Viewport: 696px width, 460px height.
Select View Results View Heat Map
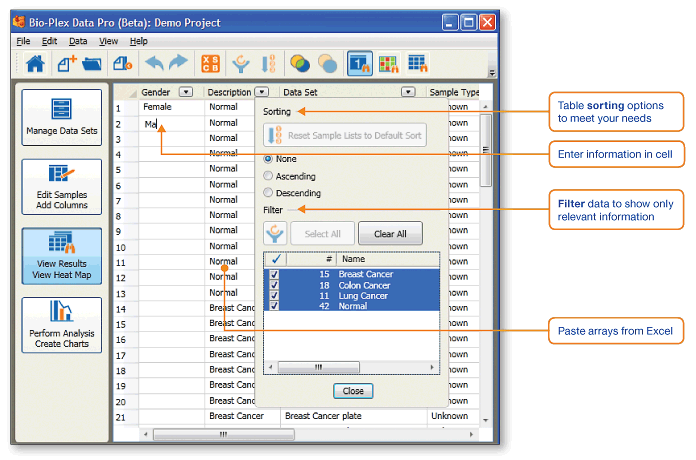[x=62, y=256]
